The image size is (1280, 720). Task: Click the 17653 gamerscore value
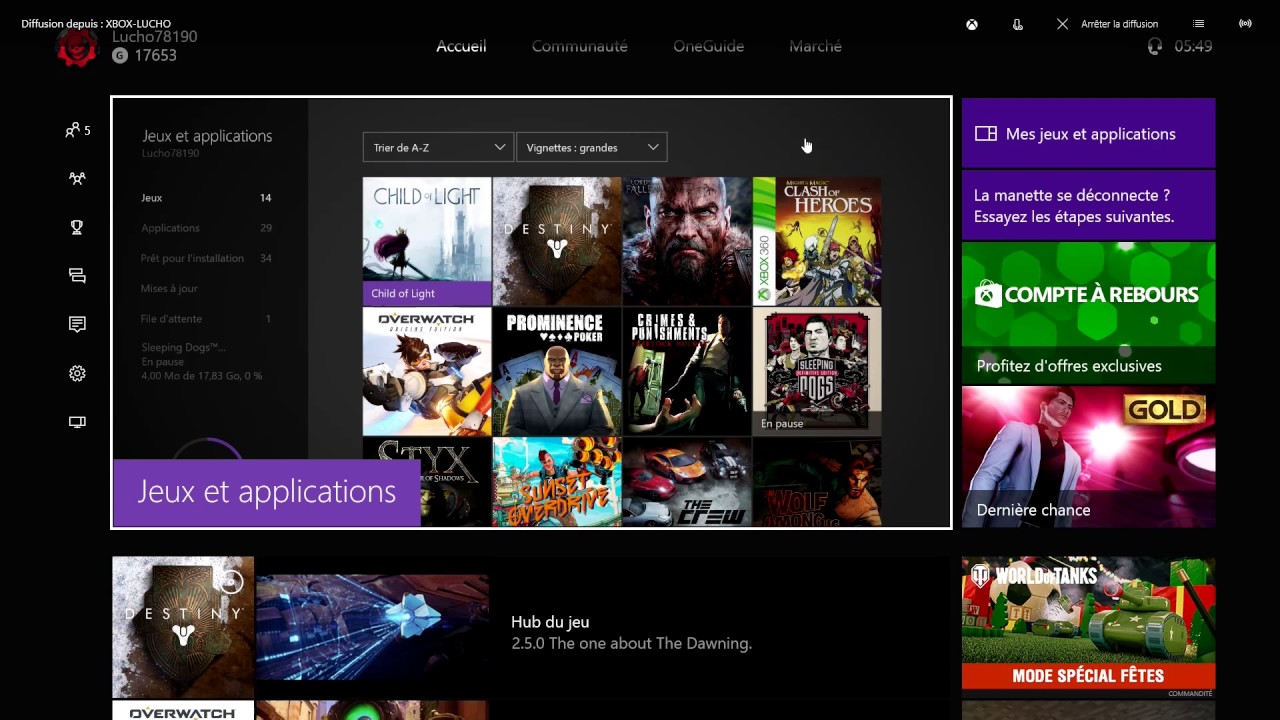[x=155, y=56]
